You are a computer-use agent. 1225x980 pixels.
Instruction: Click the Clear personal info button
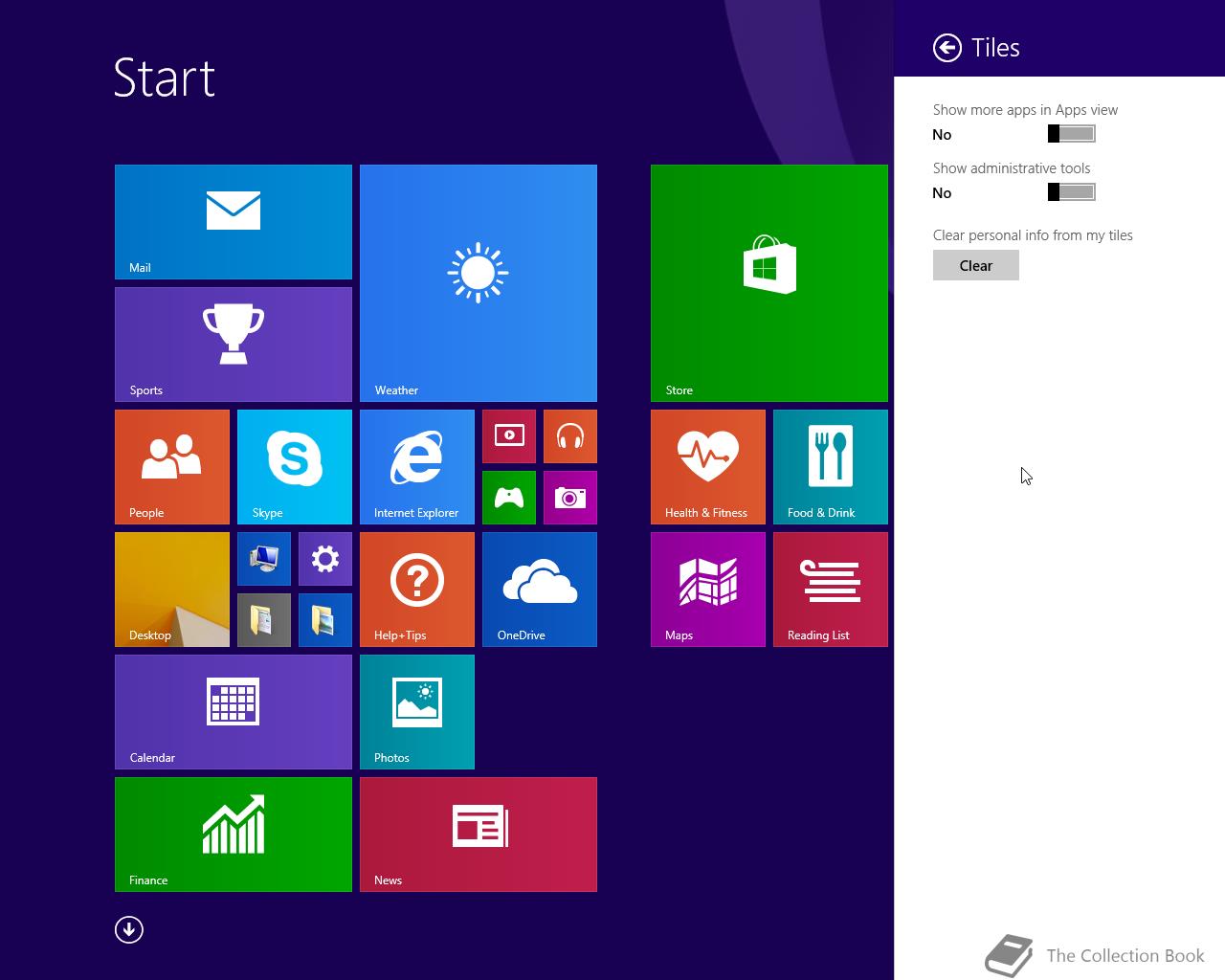tap(976, 265)
